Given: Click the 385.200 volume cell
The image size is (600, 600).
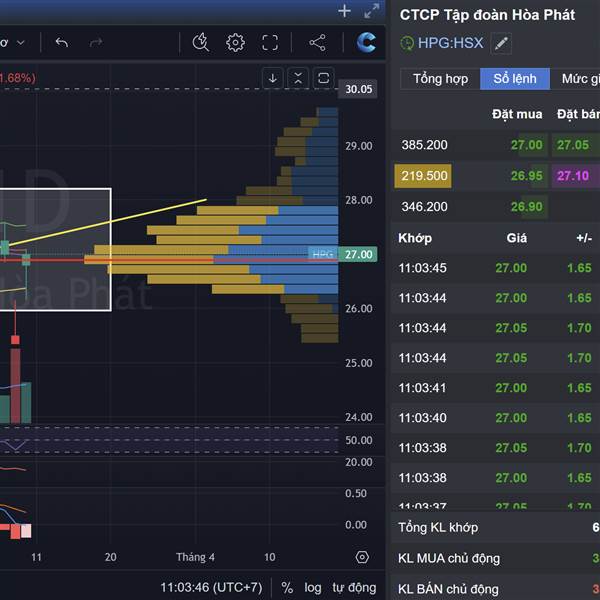Looking at the screenshot, I should click(x=424, y=145).
